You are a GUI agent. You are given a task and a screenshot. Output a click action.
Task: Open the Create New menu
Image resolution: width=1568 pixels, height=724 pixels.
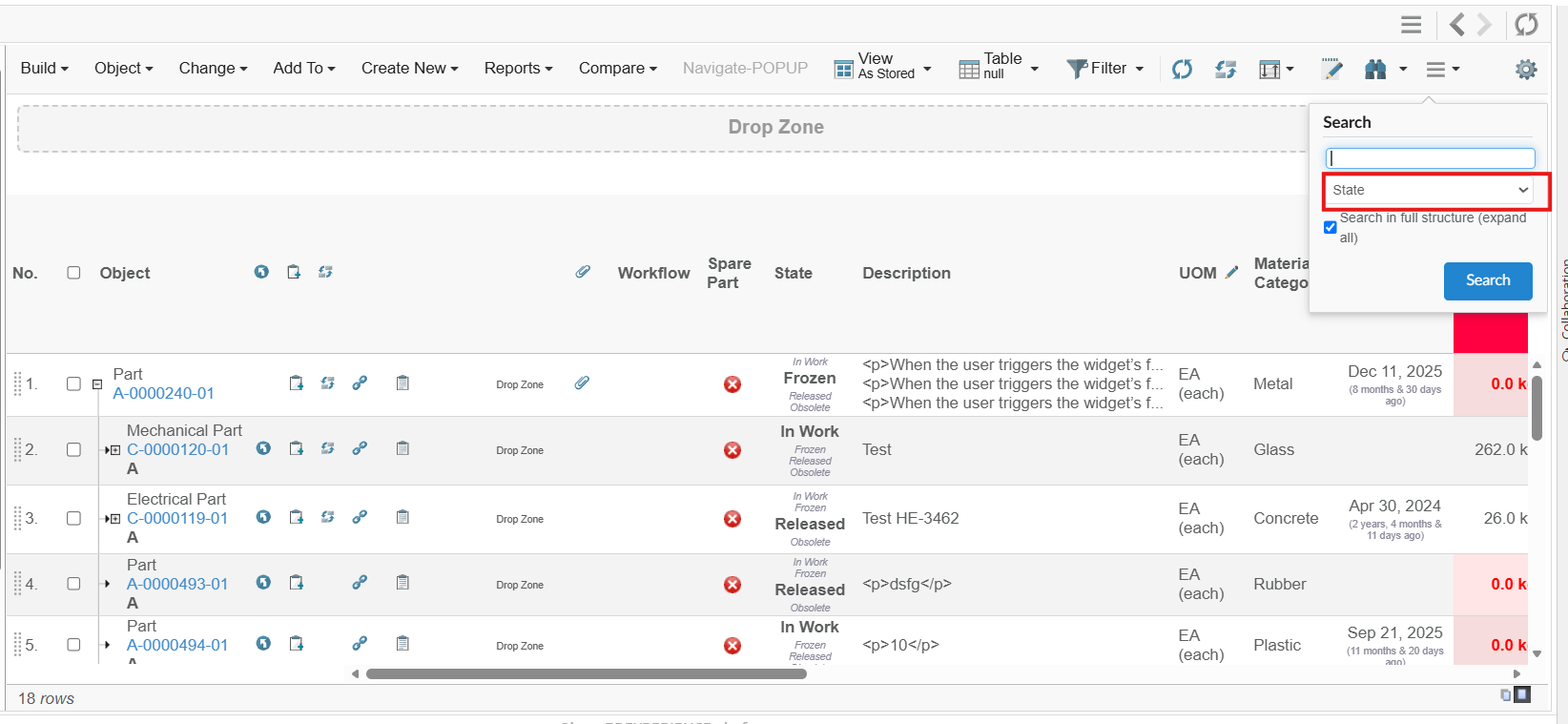[410, 68]
